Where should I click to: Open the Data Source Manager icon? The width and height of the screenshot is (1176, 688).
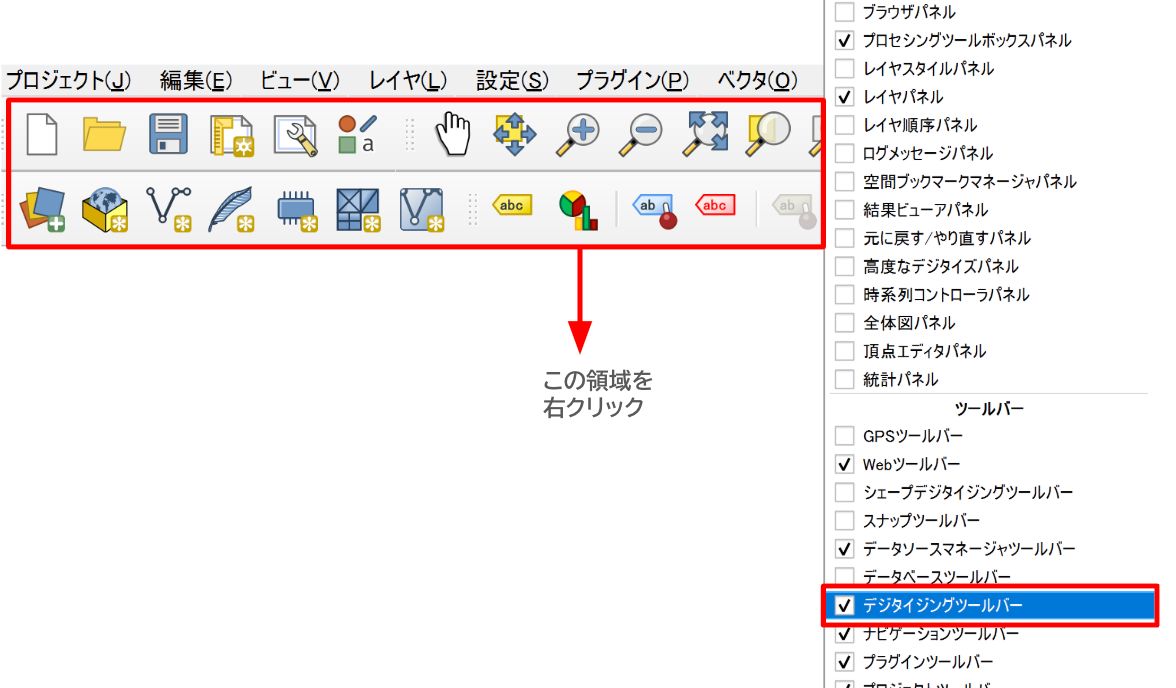43,209
